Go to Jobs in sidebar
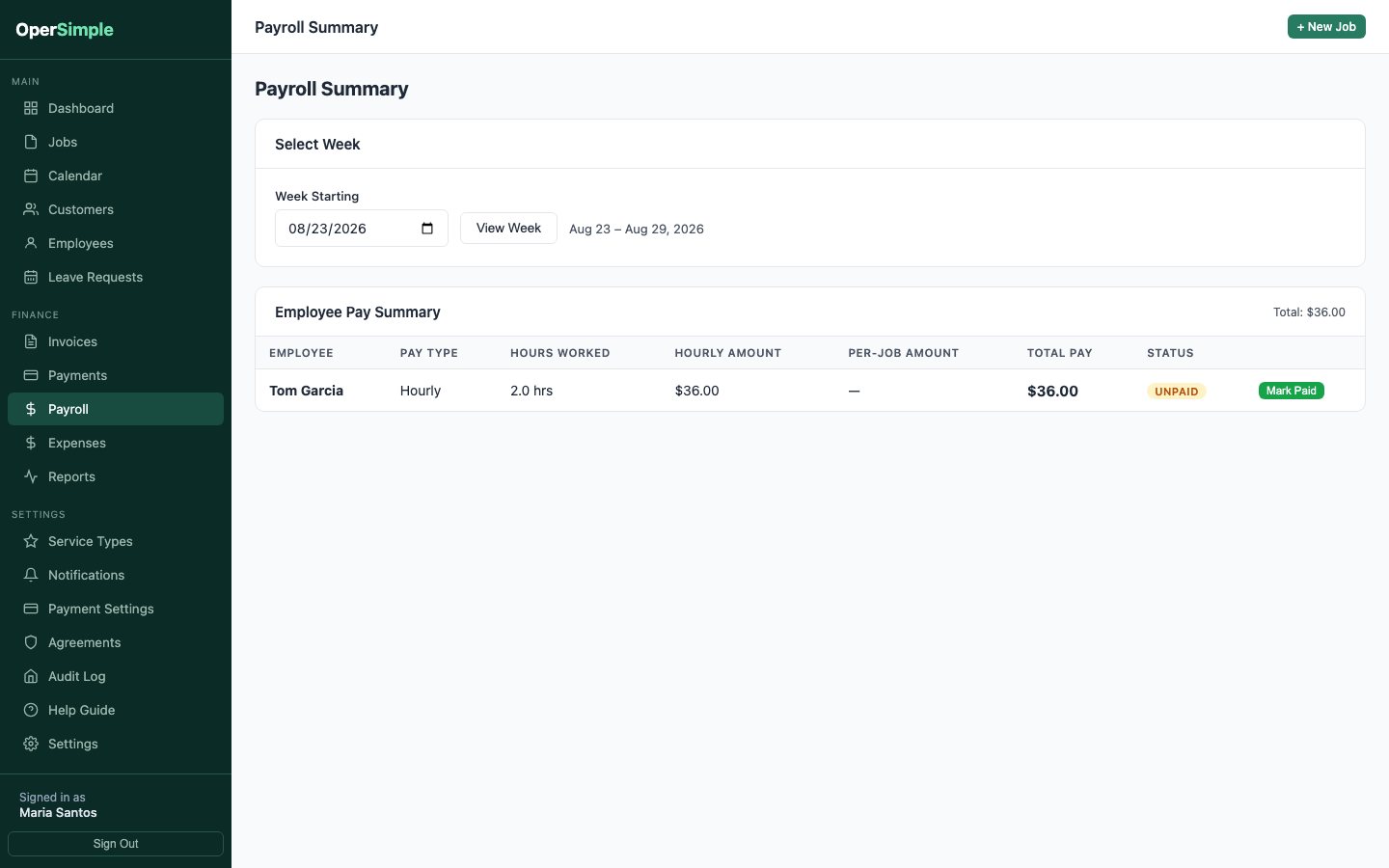The image size is (1389, 868). pos(116,142)
